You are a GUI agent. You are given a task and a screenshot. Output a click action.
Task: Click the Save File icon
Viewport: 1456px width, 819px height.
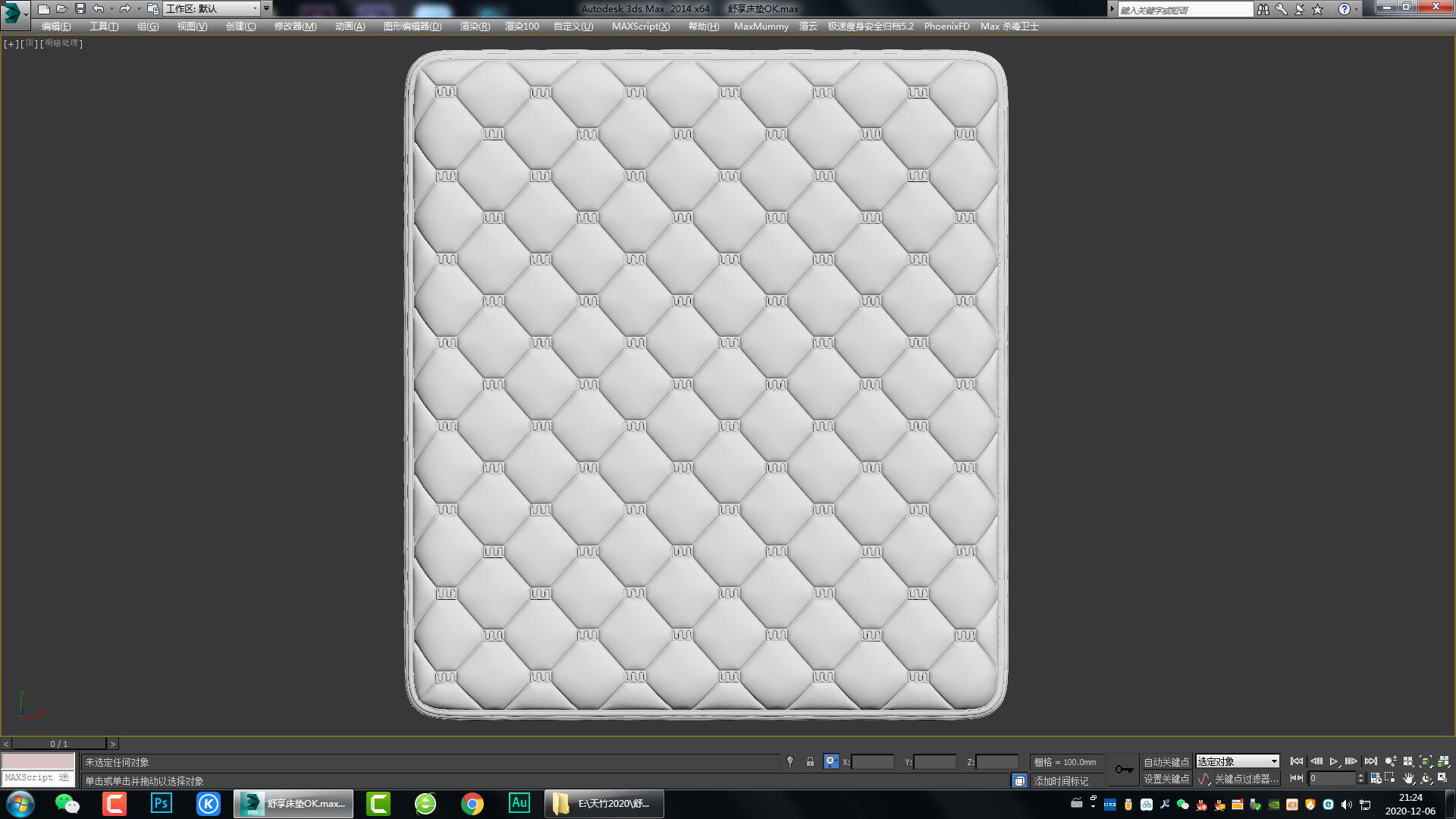point(80,9)
